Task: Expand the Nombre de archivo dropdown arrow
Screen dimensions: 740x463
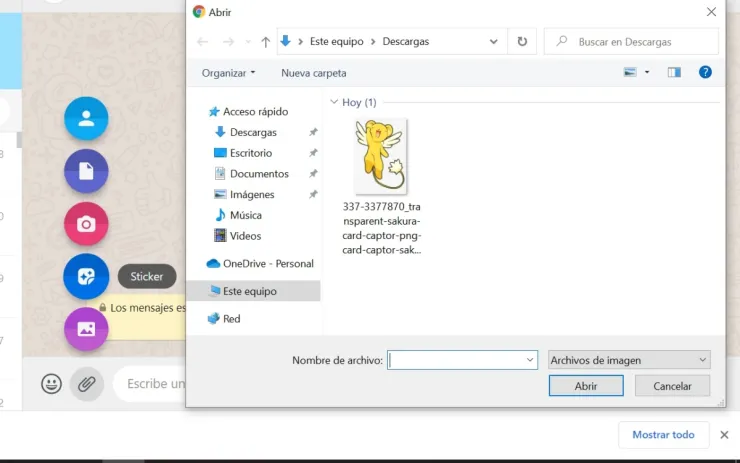Action: (530, 360)
